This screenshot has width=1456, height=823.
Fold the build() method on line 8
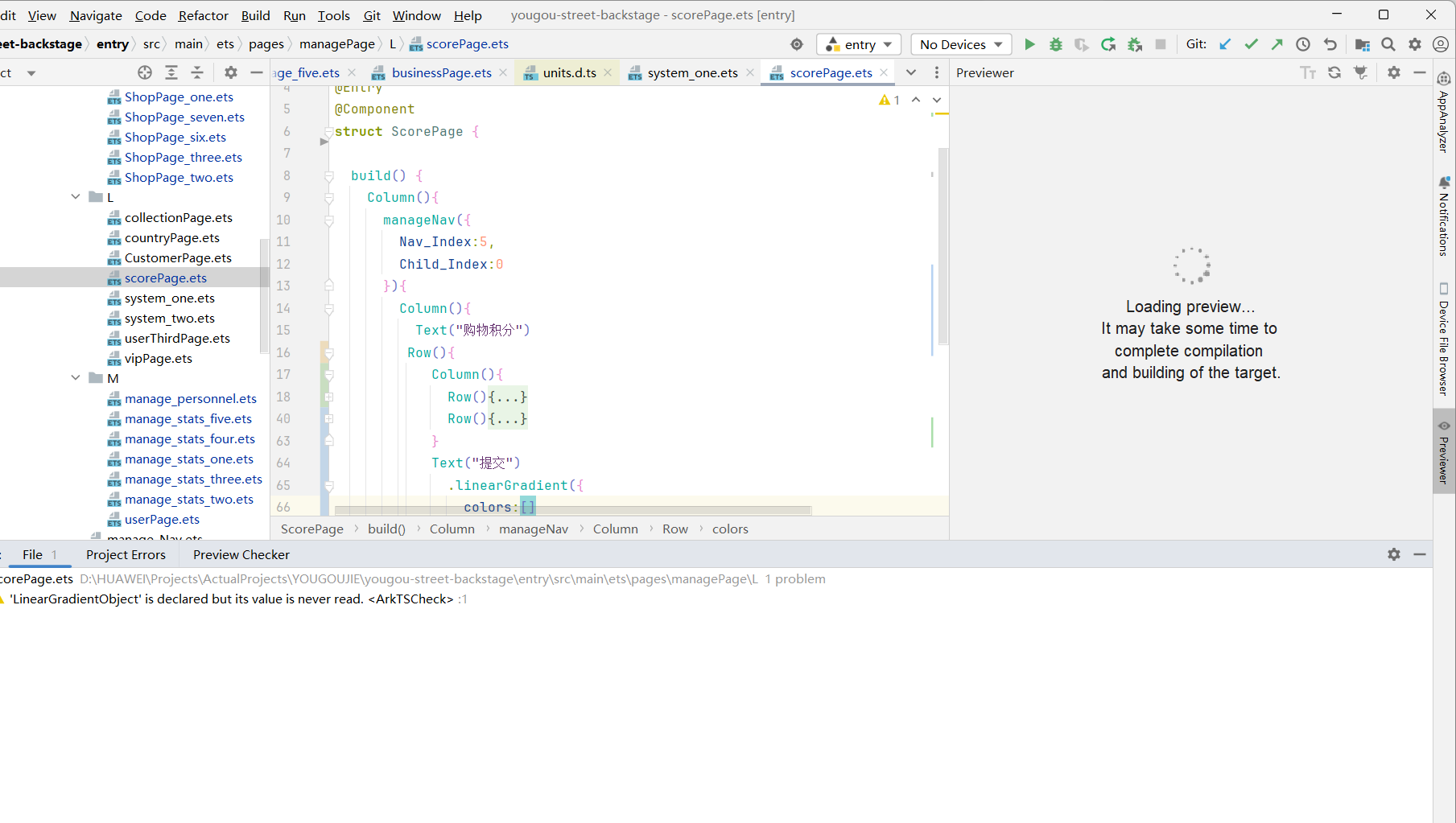tap(329, 175)
